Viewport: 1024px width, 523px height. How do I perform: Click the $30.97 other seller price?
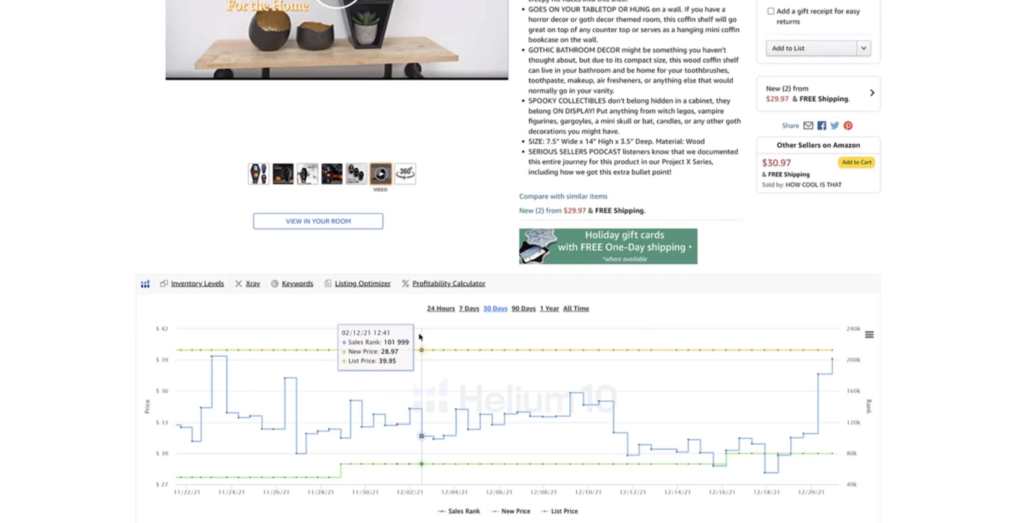point(776,163)
